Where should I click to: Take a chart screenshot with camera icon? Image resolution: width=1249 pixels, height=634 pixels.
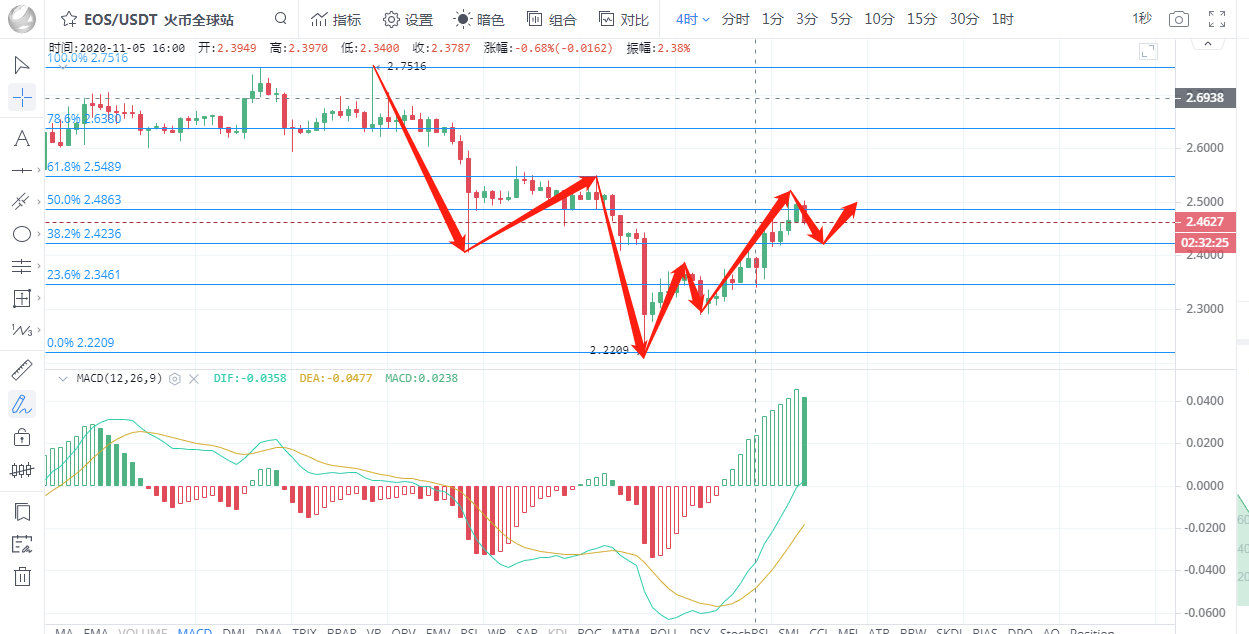1179,19
